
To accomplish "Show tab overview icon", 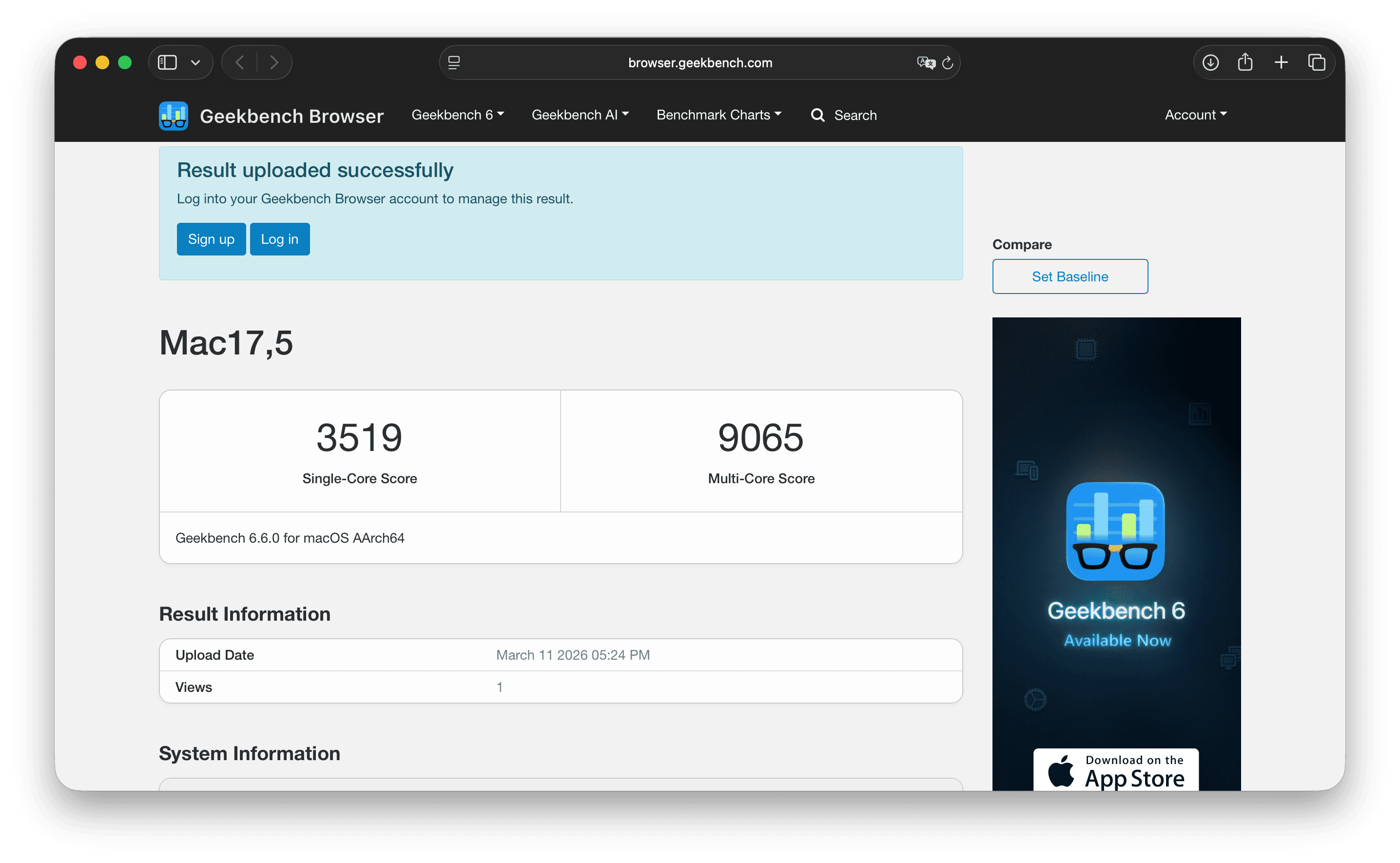I will click(x=1317, y=62).
